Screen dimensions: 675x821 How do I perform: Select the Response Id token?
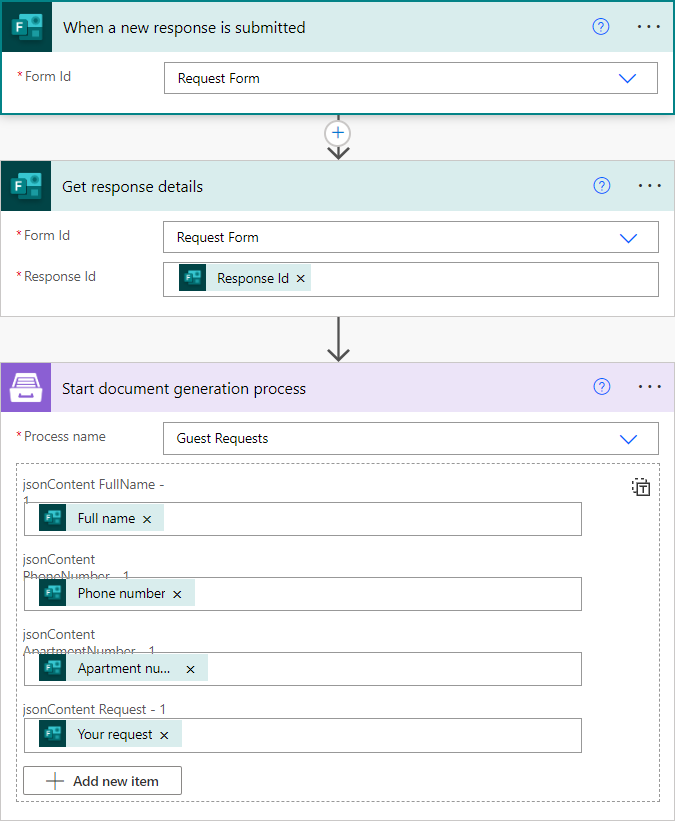[245, 278]
